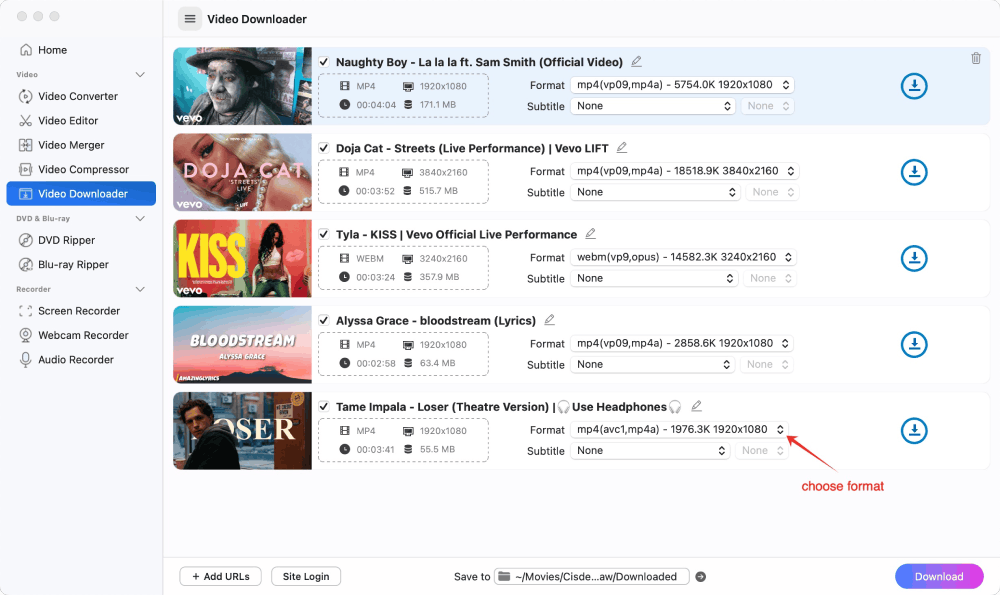Edit the Alyssa Grace title with pencil icon

click(549, 320)
